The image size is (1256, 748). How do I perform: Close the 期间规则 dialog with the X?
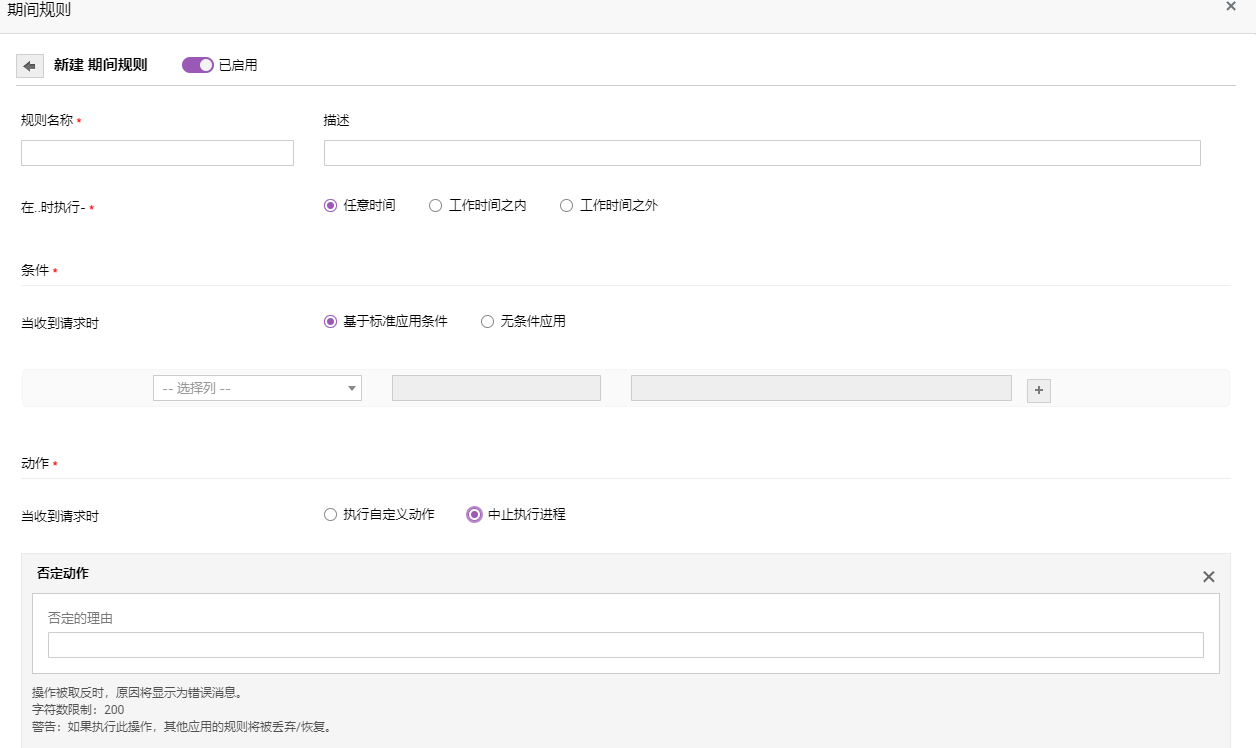click(x=1231, y=6)
